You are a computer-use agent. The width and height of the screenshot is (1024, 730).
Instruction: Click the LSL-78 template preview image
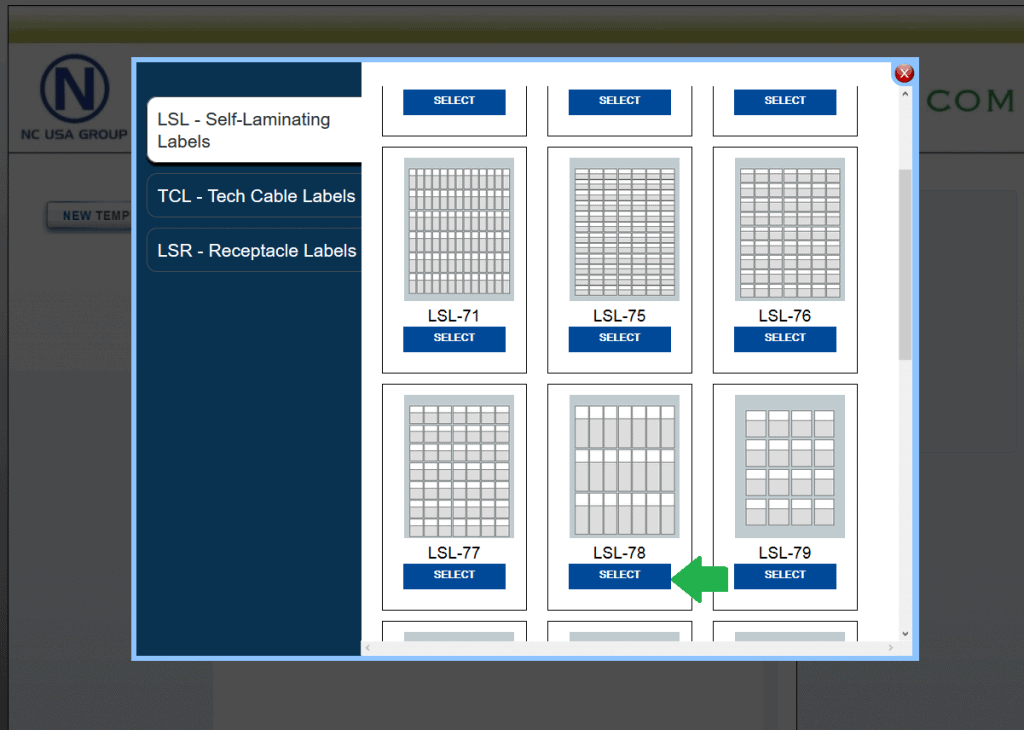(x=624, y=466)
